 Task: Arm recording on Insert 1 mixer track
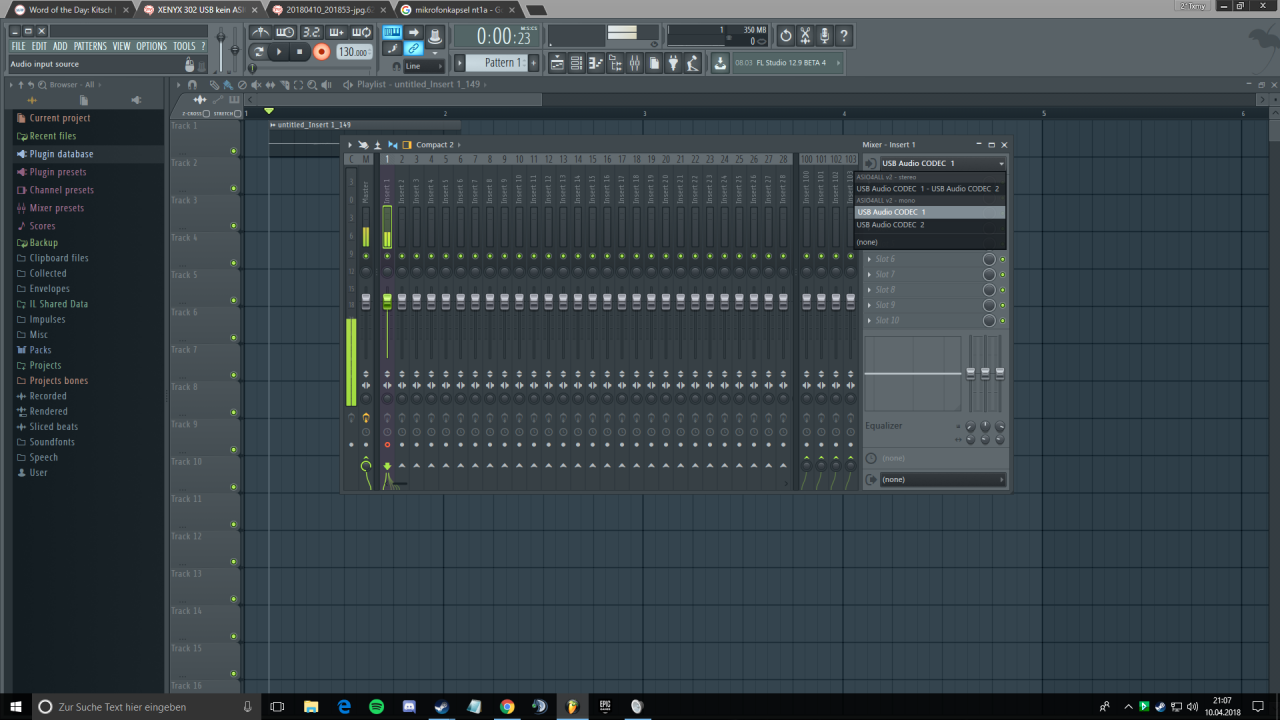click(x=387, y=444)
